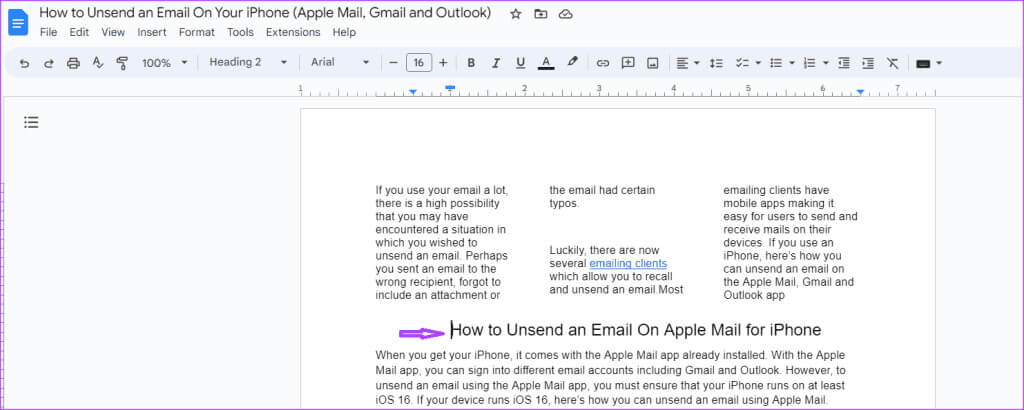The image size is (1024, 410).
Task: Rename the document title field
Action: pyautogui.click(x=265, y=13)
